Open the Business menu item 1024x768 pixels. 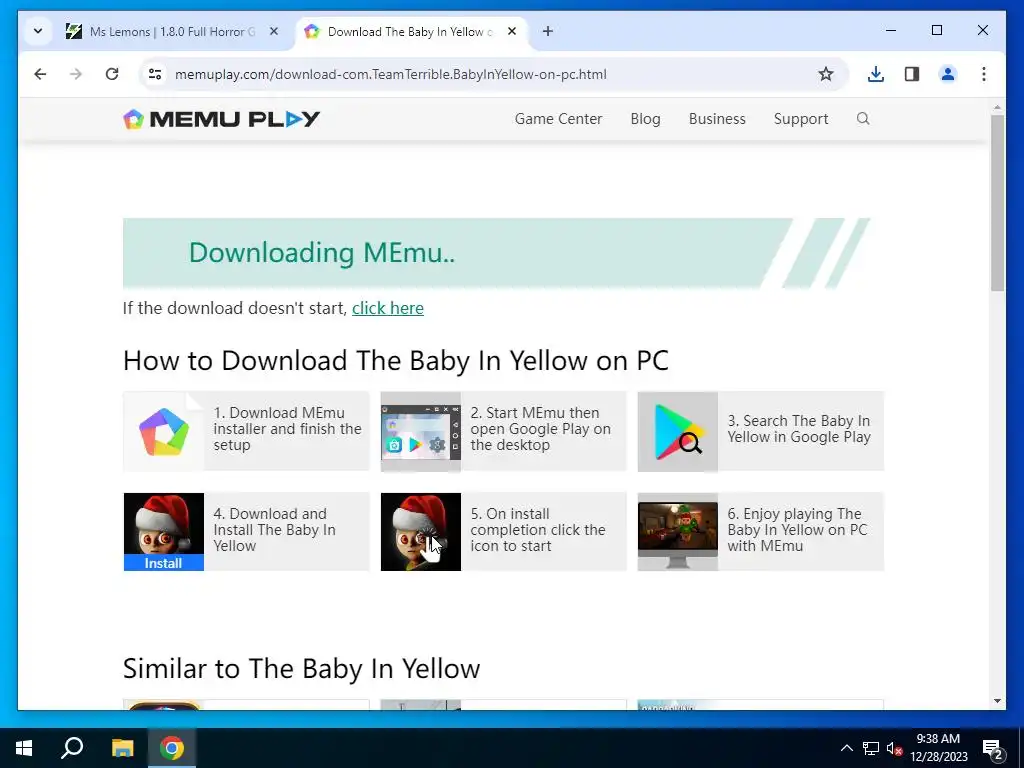pos(717,119)
